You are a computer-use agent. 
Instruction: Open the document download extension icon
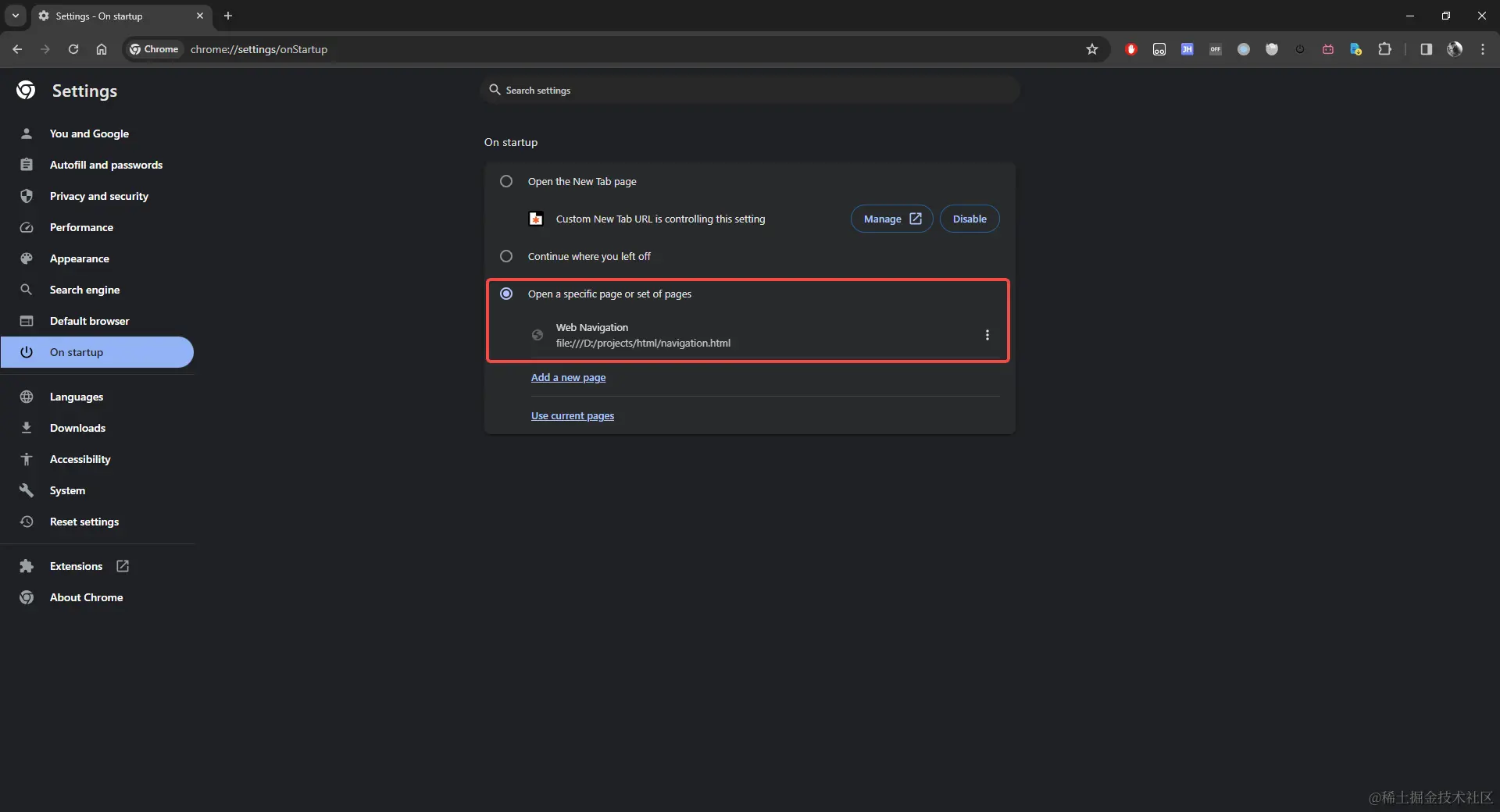point(1356,49)
